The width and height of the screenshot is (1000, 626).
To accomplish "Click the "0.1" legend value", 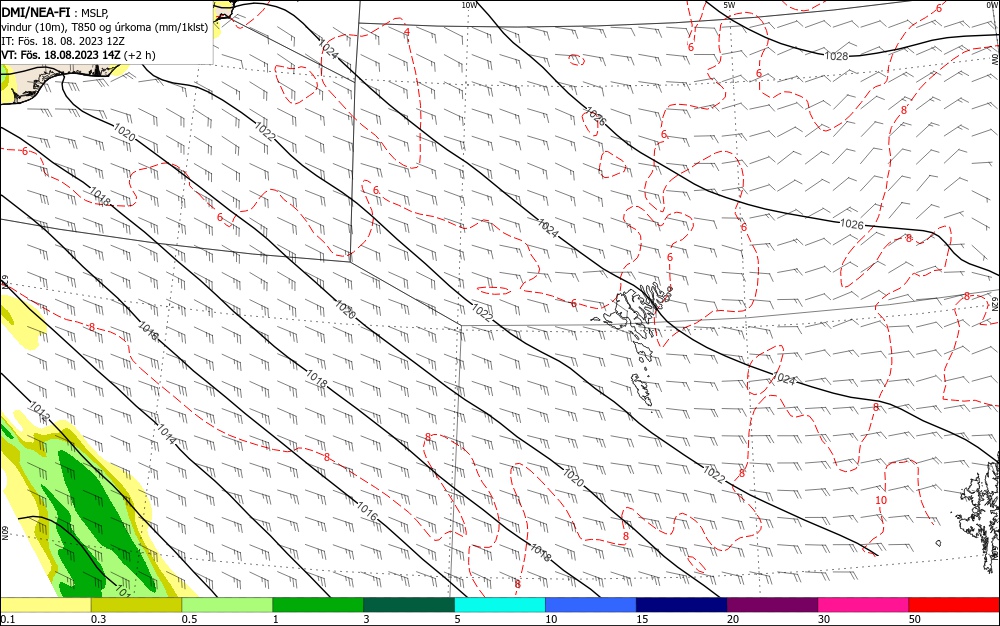I will (8, 619).
